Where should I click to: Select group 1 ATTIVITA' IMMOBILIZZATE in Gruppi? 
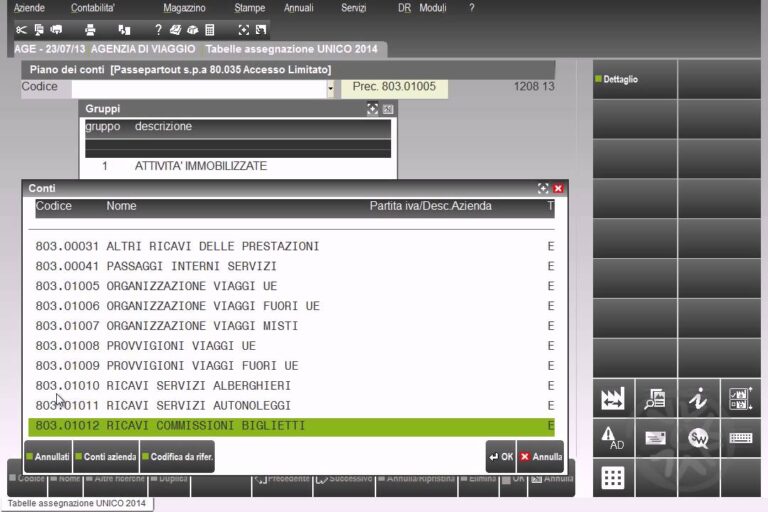click(x=238, y=166)
